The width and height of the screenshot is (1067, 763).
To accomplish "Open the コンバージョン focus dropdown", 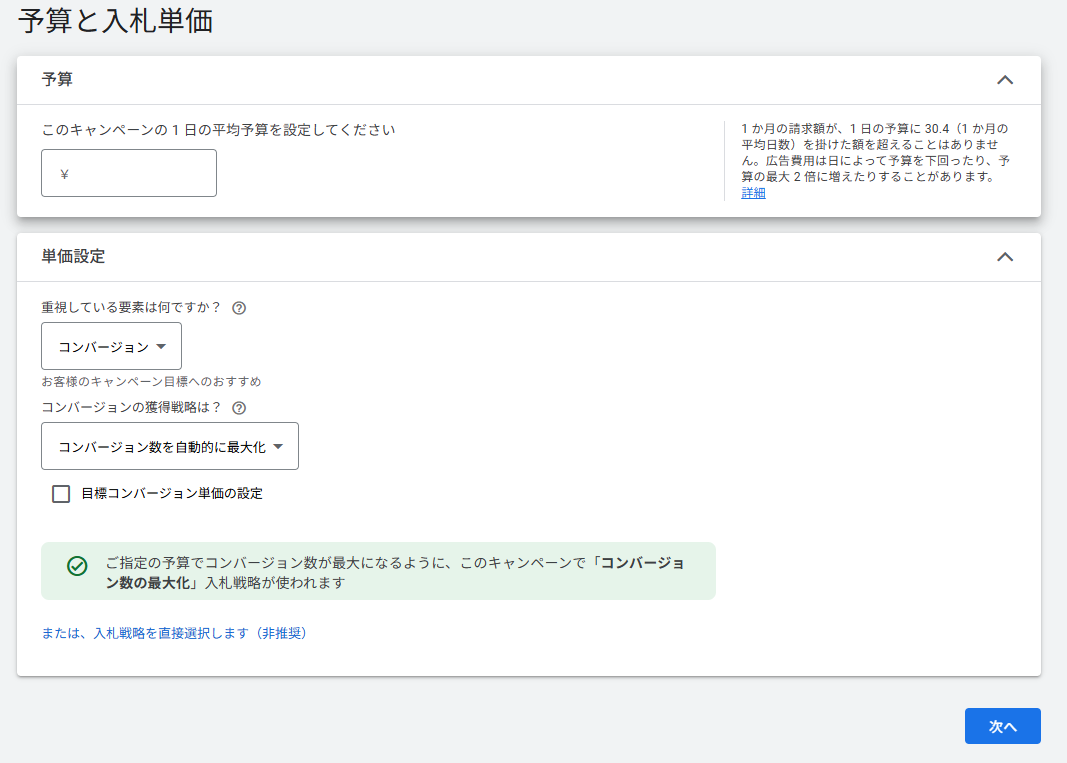I will click(111, 346).
